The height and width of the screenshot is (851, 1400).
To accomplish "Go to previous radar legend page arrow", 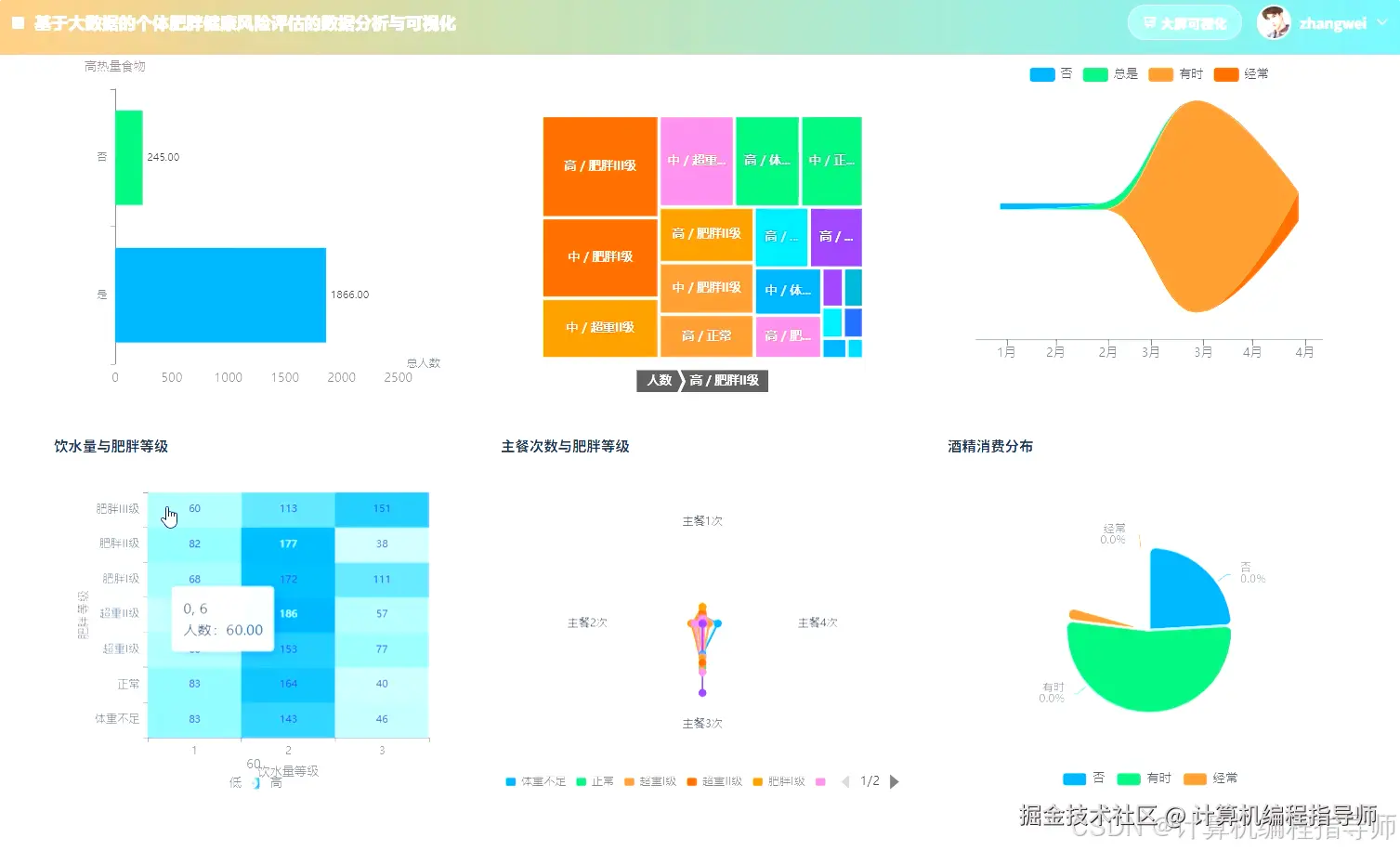I will click(x=845, y=782).
